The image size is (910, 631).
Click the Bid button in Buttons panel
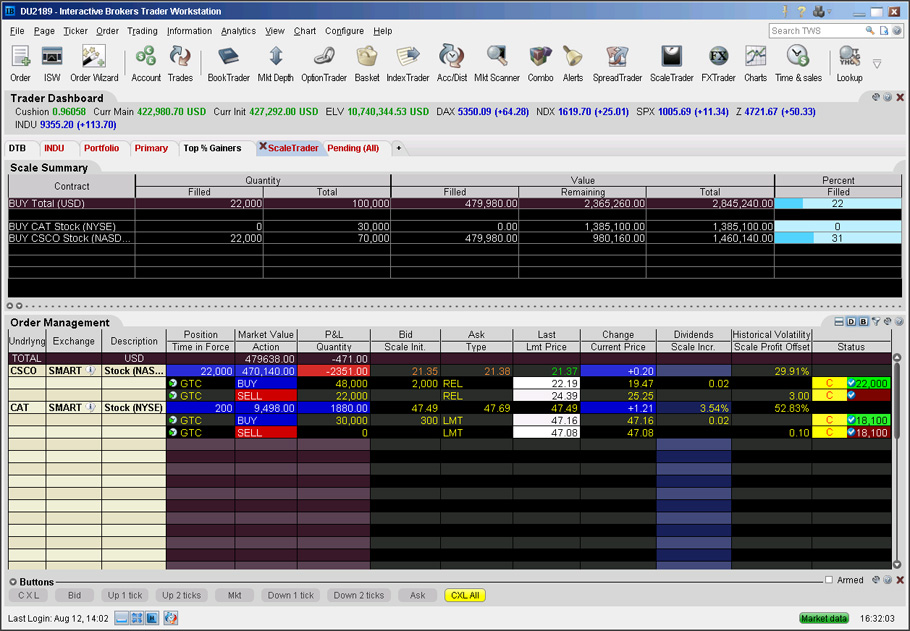(74, 595)
